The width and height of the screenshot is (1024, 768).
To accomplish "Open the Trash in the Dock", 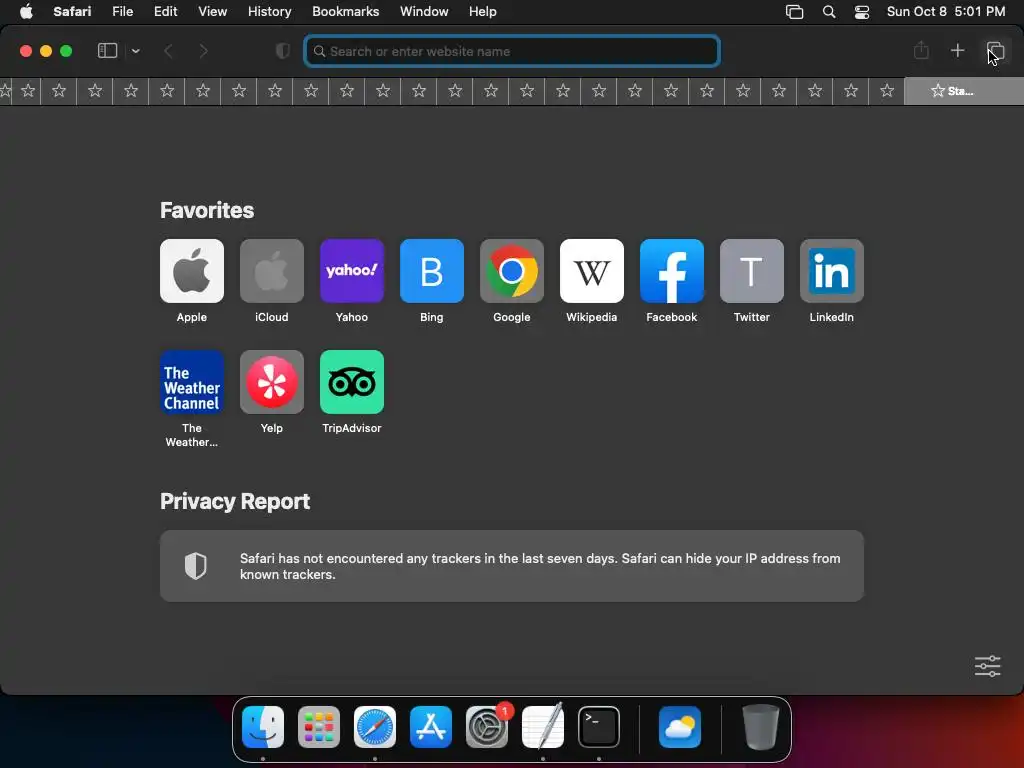I will pyautogui.click(x=761, y=727).
